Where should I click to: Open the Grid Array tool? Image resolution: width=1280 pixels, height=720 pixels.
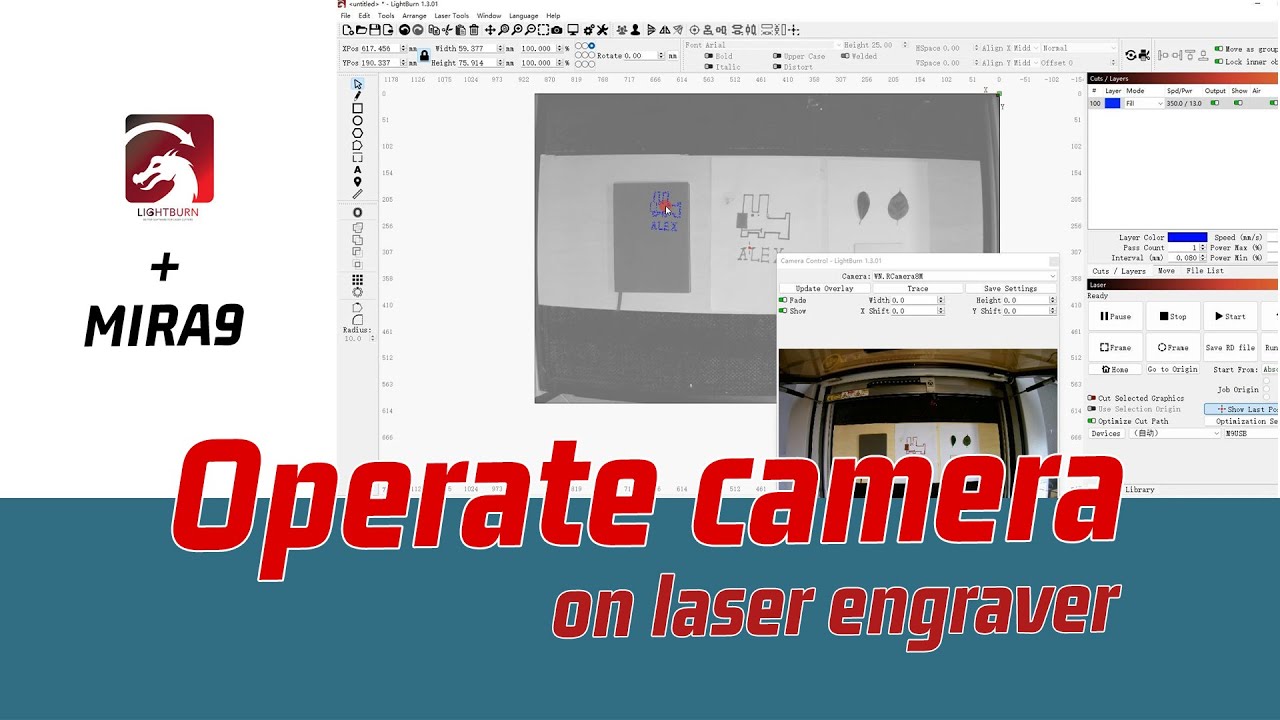click(x=357, y=281)
